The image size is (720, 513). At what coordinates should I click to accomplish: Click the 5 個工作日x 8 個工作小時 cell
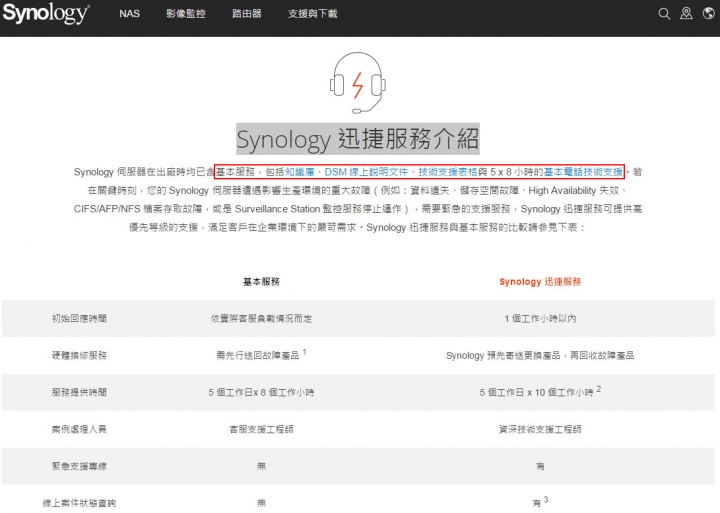click(261, 392)
